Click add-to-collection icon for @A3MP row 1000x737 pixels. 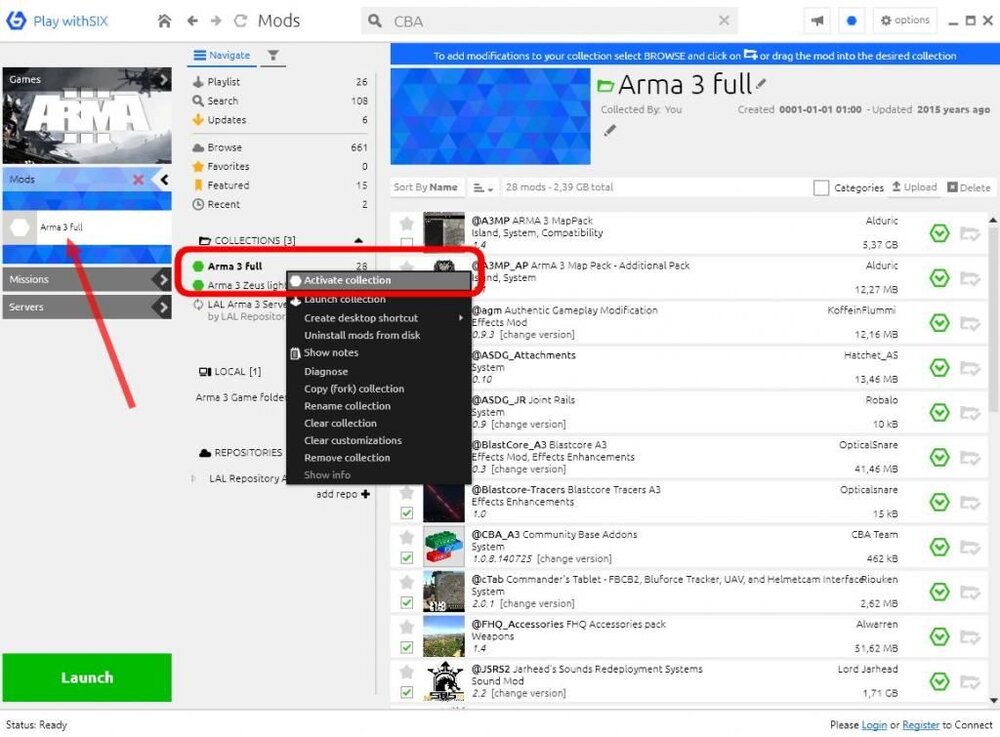pos(969,234)
